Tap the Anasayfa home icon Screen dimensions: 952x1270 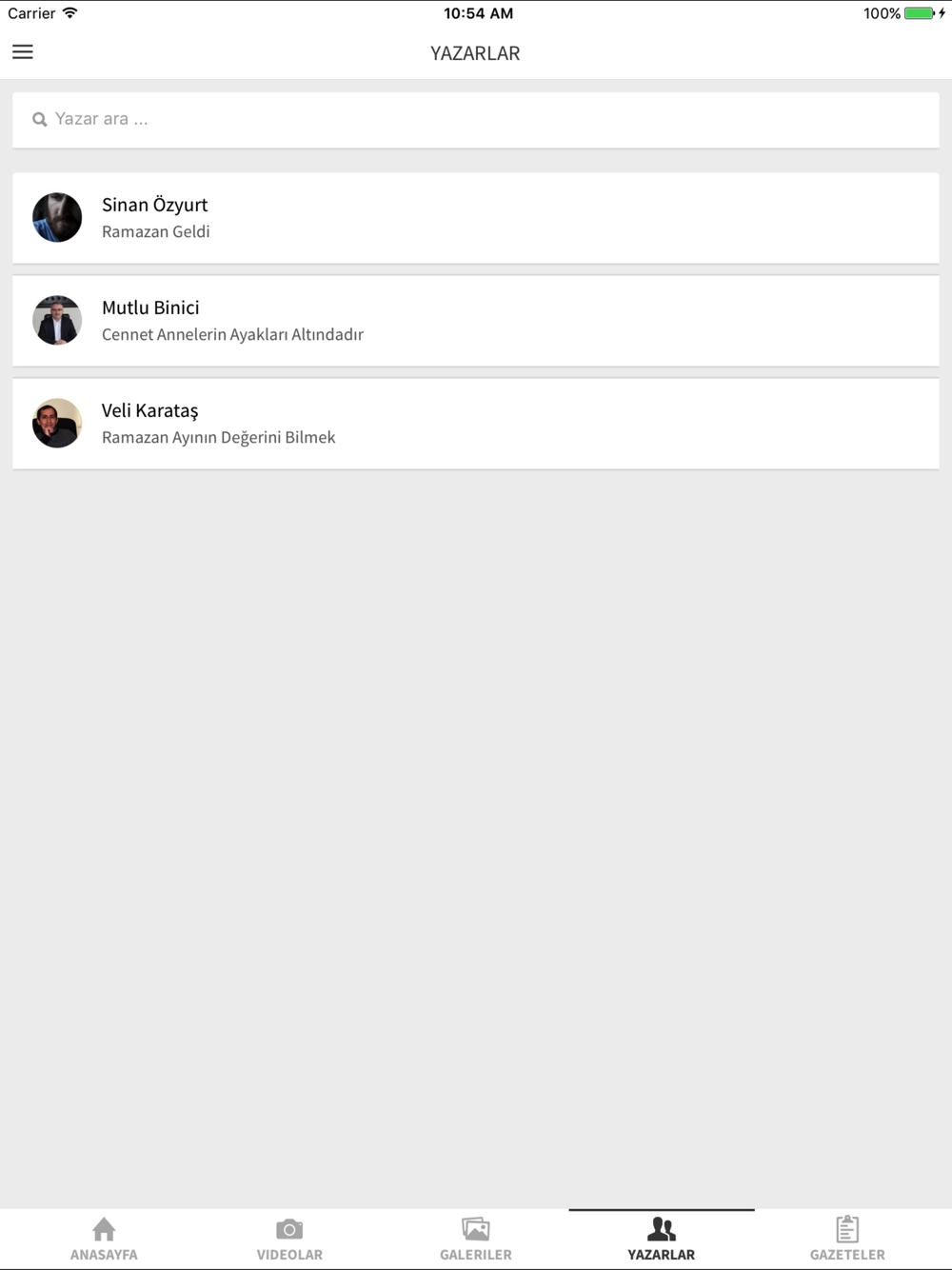pos(104,1229)
